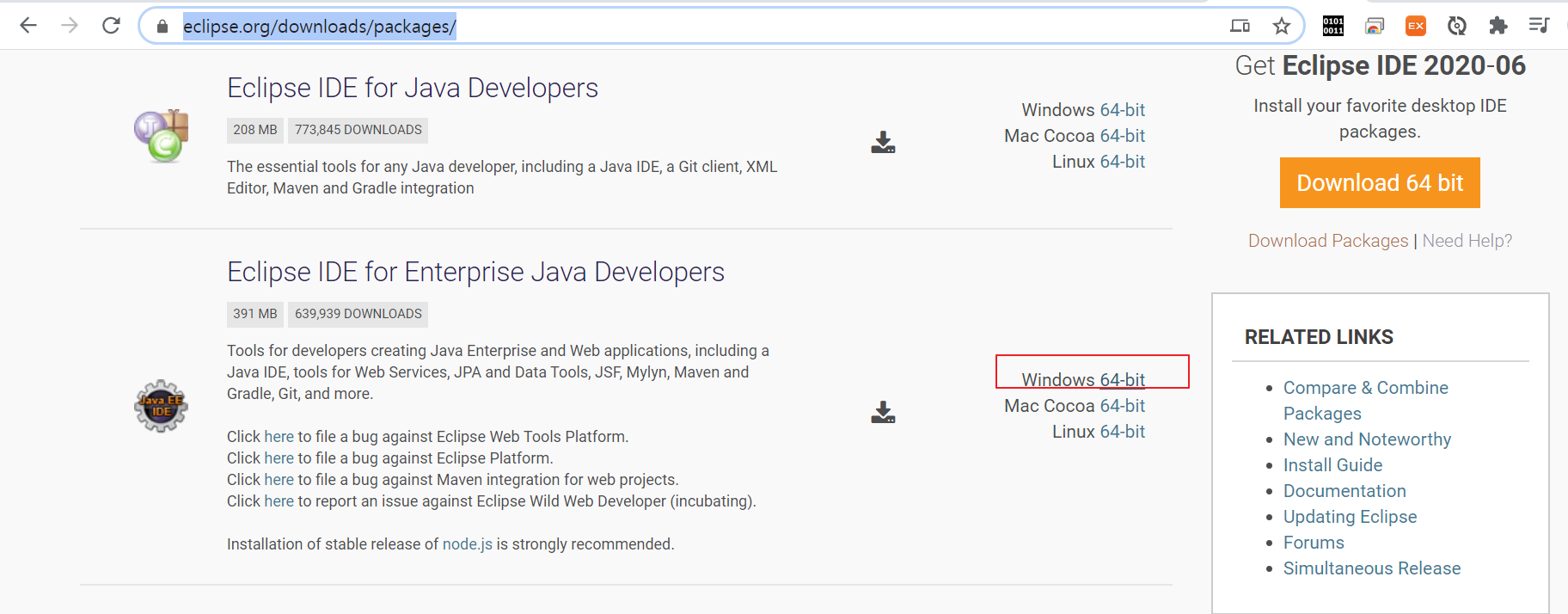Click the padlock site info icon
The width and height of the screenshot is (1568, 614).
(x=162, y=27)
